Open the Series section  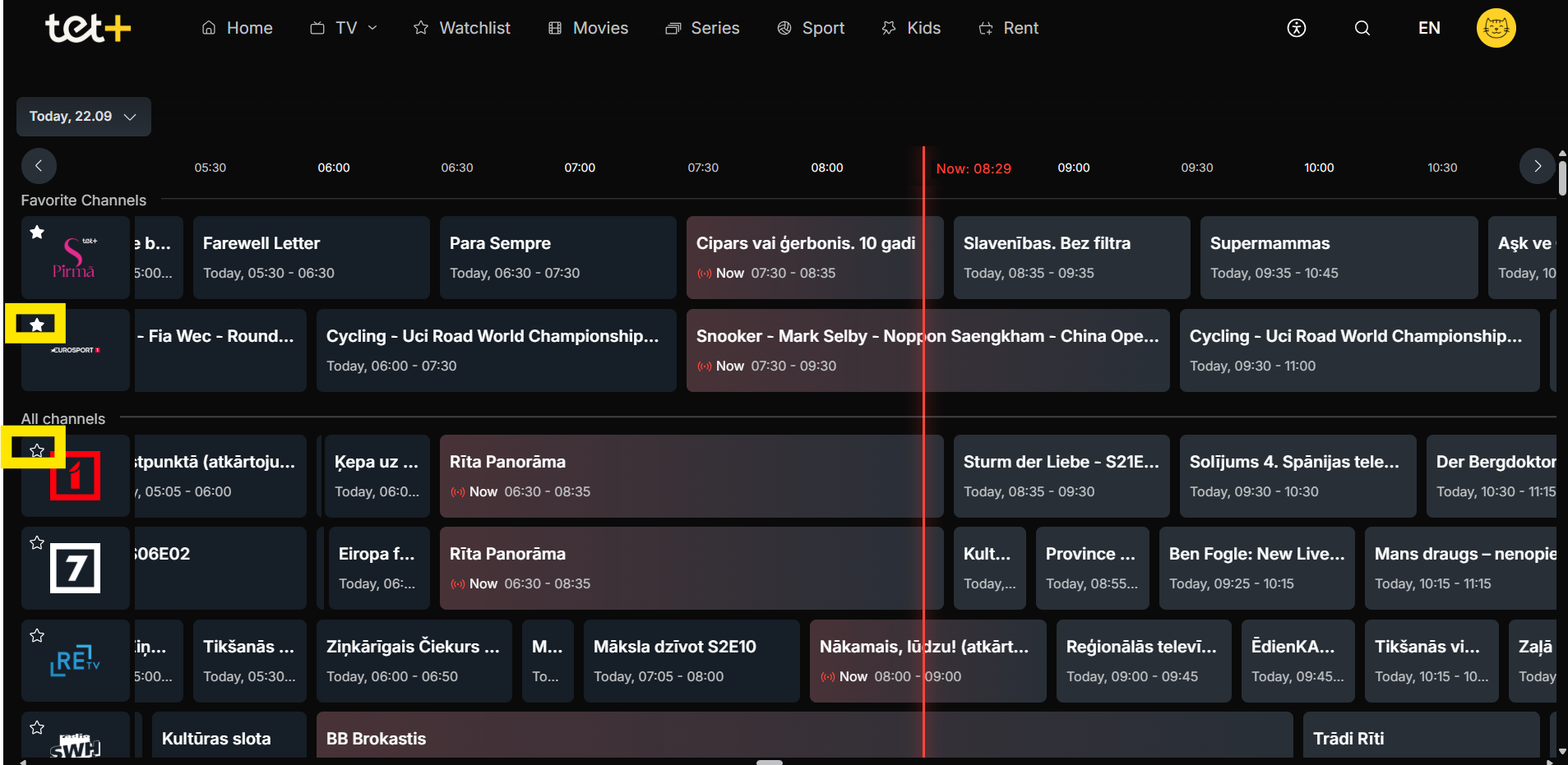pyautogui.click(x=702, y=28)
